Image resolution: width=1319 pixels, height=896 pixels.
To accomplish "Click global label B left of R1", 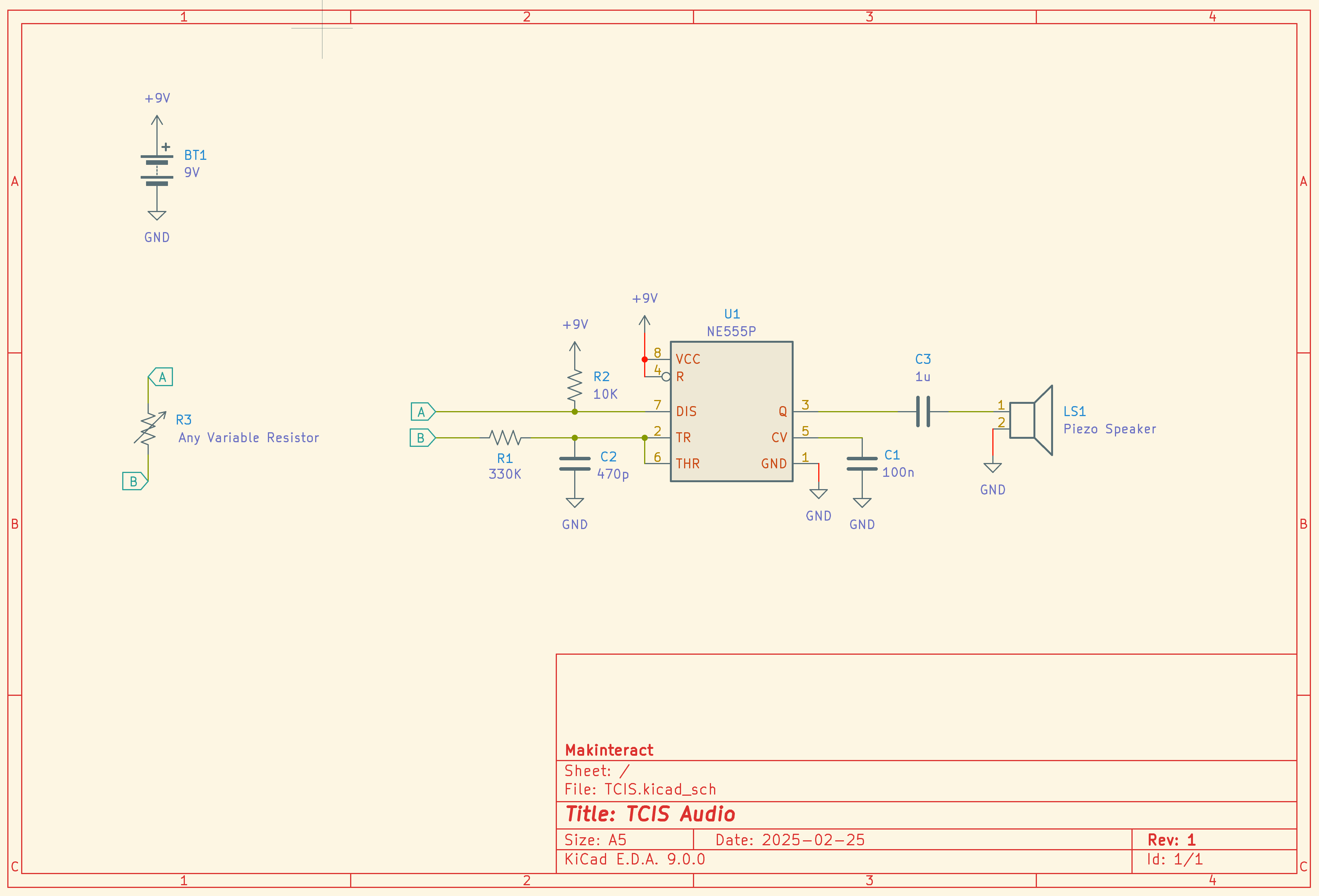I will 422,438.
